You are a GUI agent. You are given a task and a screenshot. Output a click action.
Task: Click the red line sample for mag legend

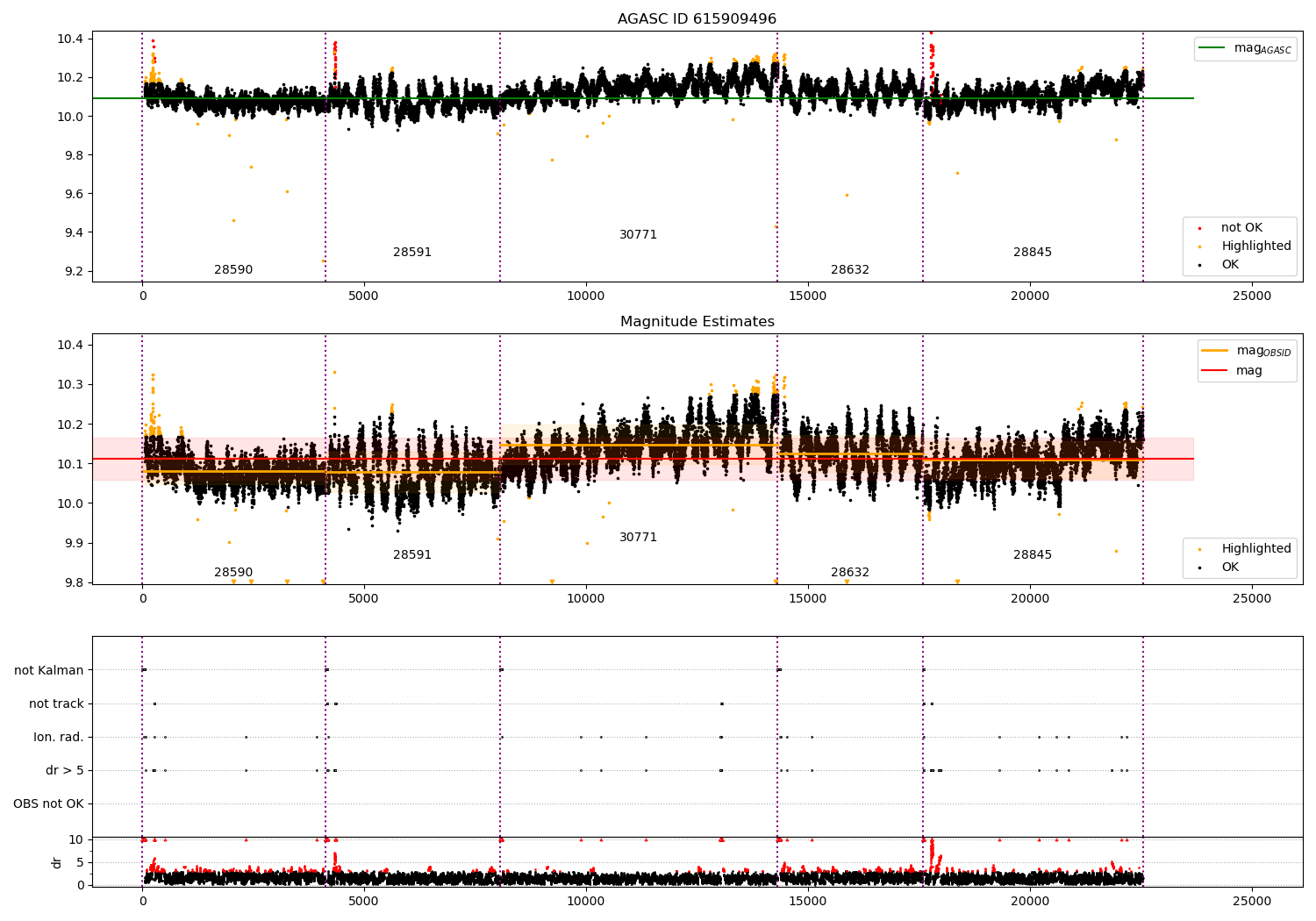click(1215, 371)
